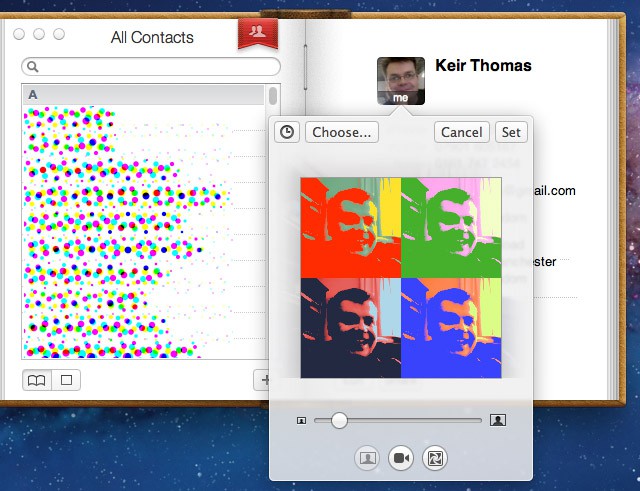Image resolution: width=640 pixels, height=491 pixels.
Task: Click large portrait icon right of slider
Action: [x=498, y=420]
